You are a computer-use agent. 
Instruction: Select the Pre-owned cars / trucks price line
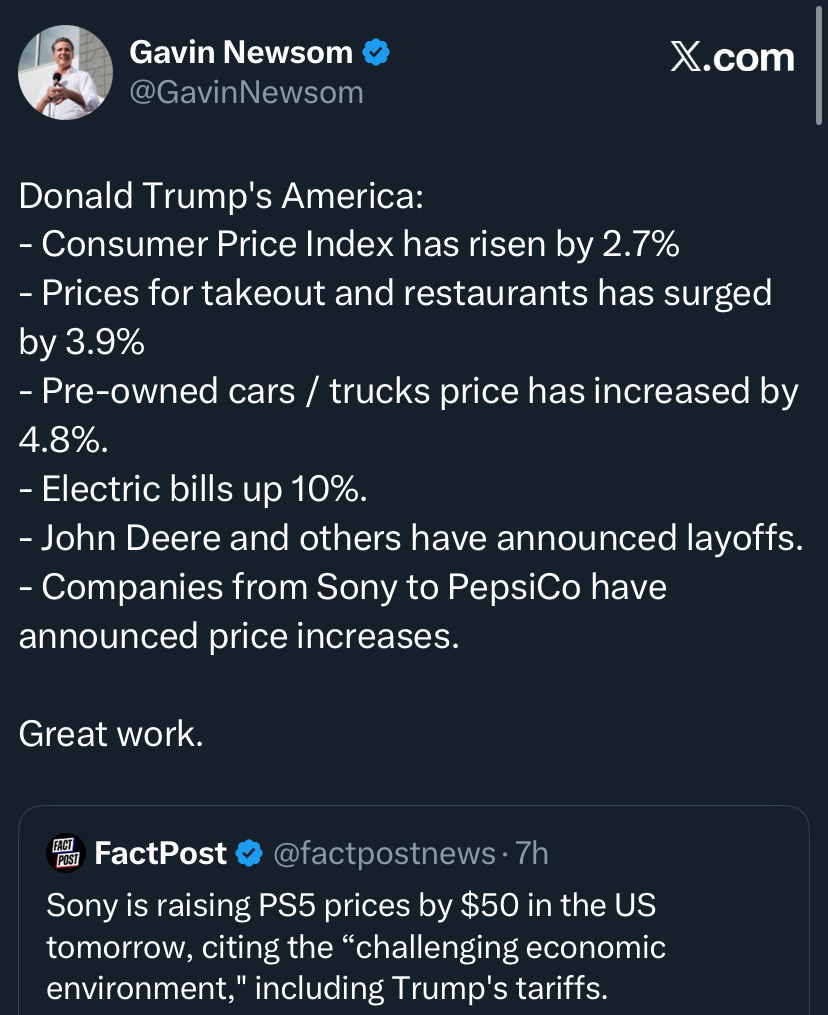pos(409,393)
